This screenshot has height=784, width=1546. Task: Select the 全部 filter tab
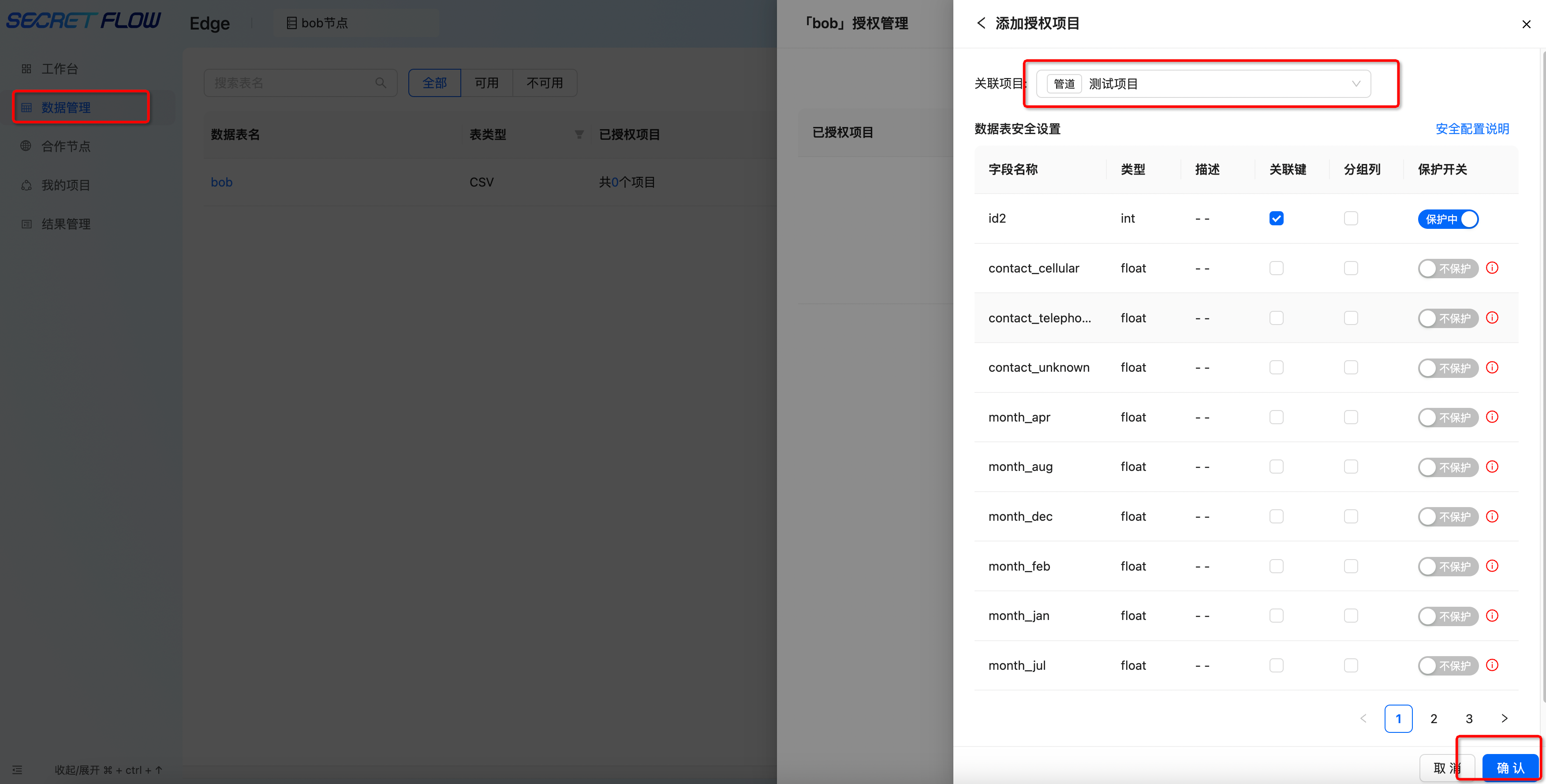coord(434,83)
